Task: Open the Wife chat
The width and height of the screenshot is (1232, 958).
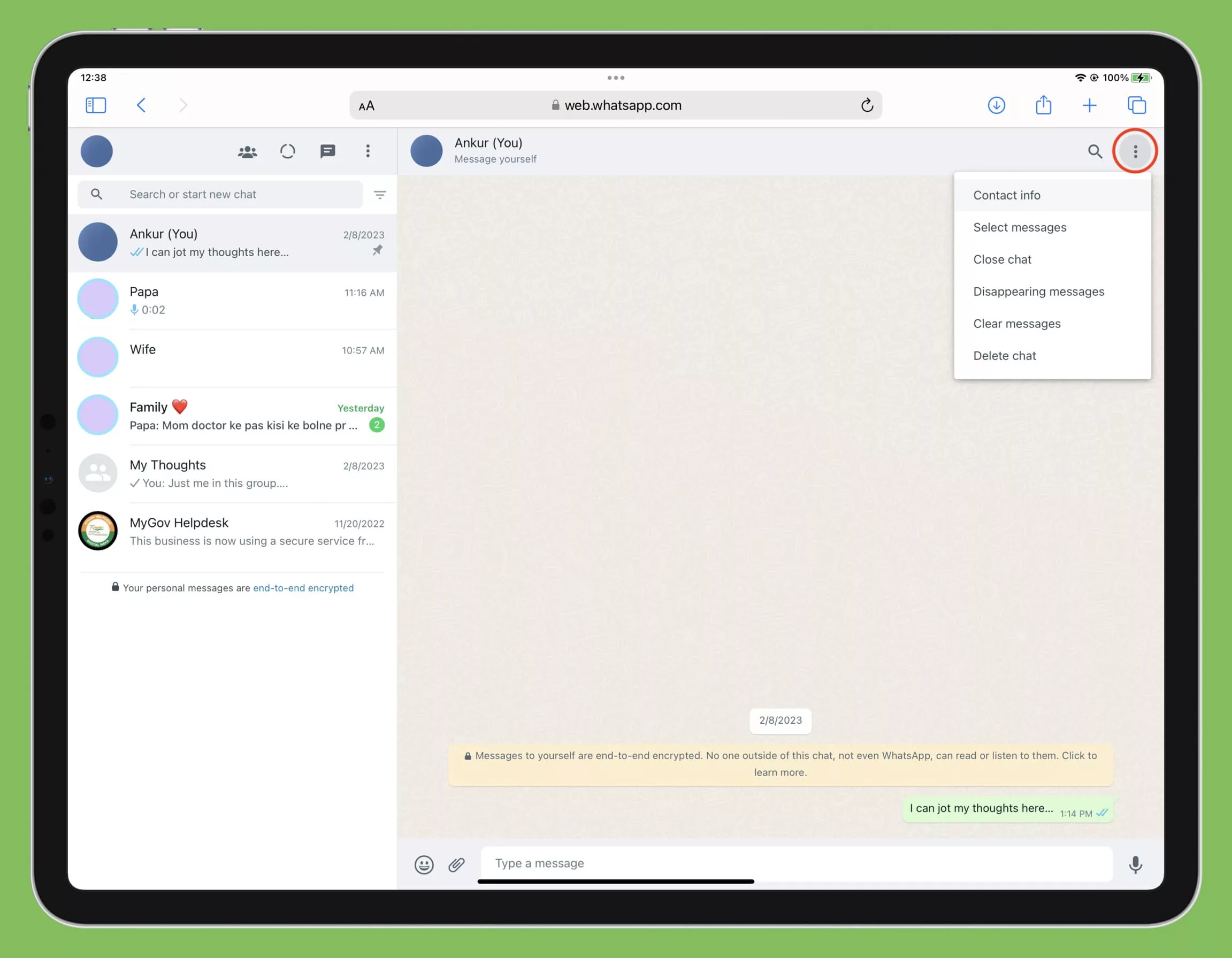Action: coord(232,358)
